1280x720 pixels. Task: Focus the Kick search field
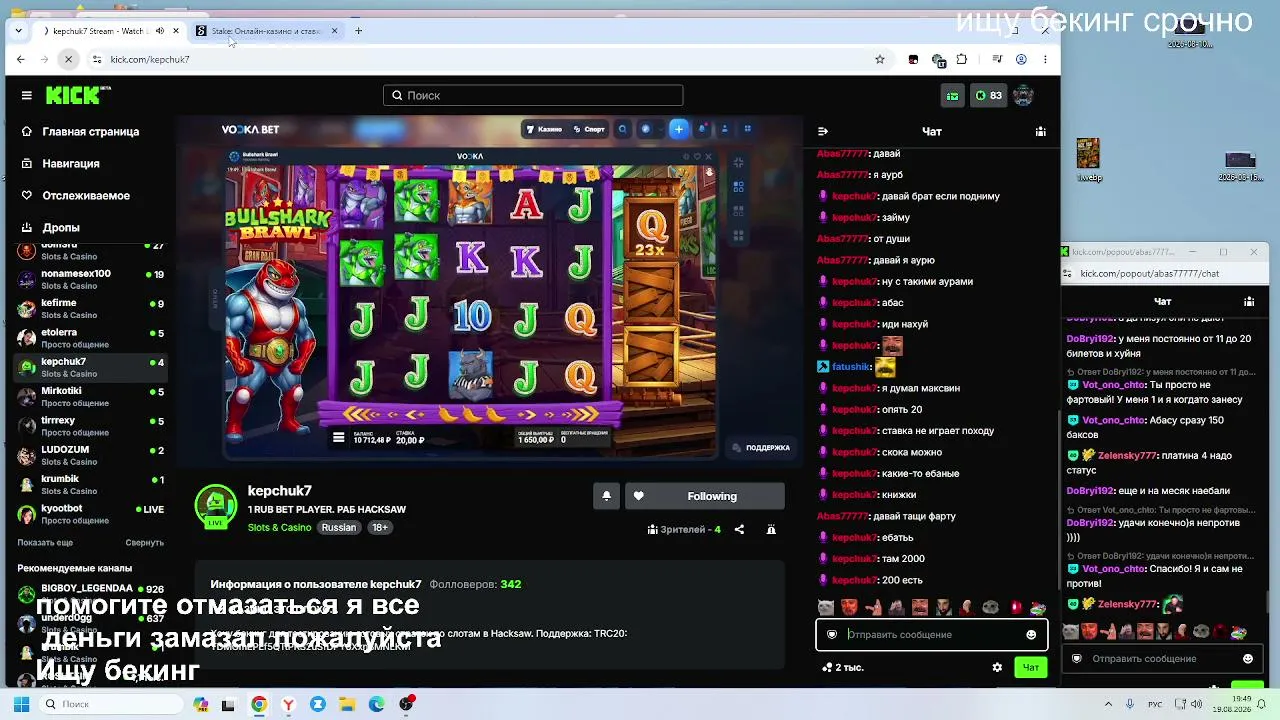(x=533, y=95)
